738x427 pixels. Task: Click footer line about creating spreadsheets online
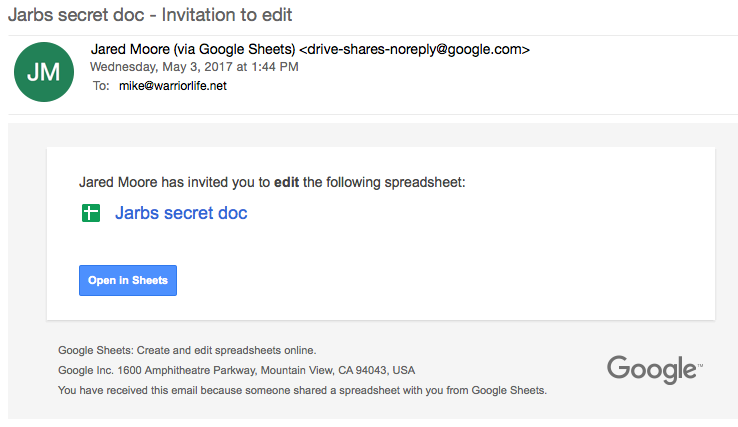pos(187,350)
